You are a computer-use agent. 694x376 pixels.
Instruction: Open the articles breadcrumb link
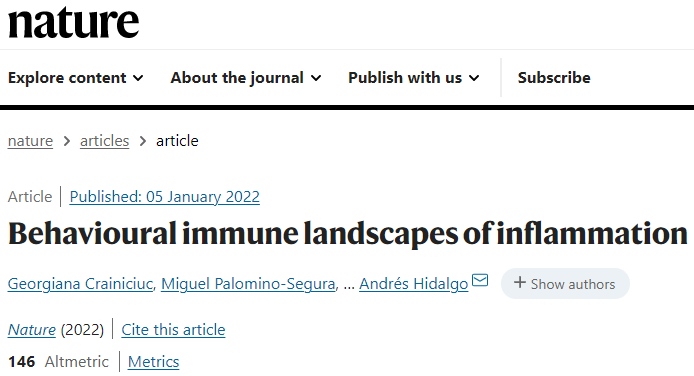point(104,141)
